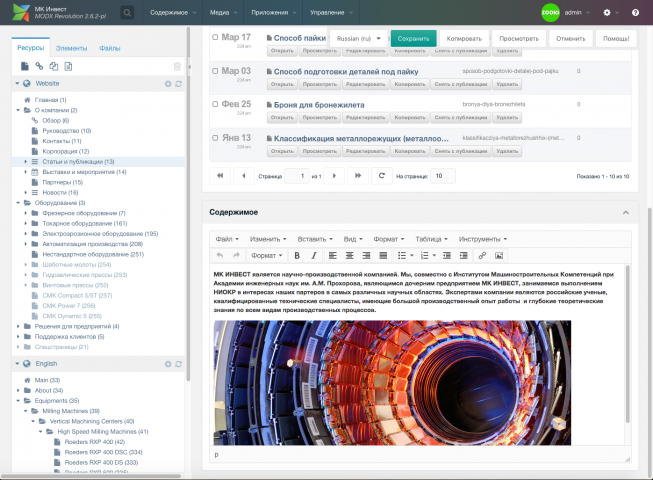Select the Янв 13 article checkbox
The height and width of the screenshot is (480, 653).
215,138
